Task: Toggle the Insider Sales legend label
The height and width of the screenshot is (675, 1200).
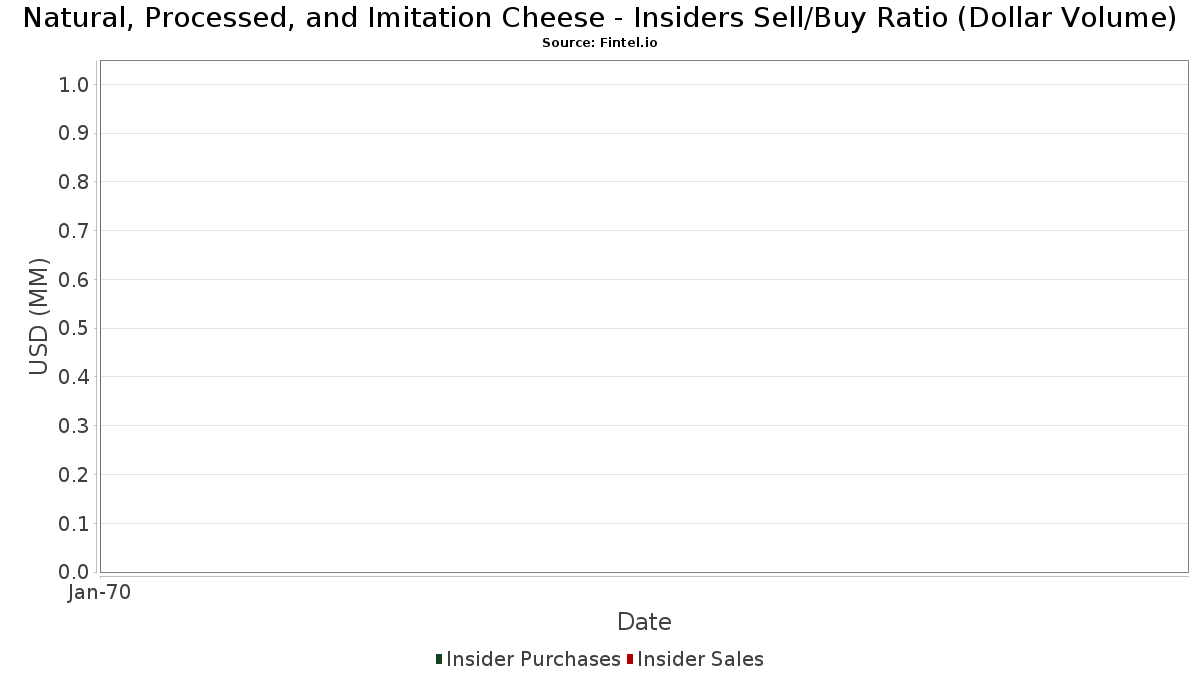Action: click(700, 659)
